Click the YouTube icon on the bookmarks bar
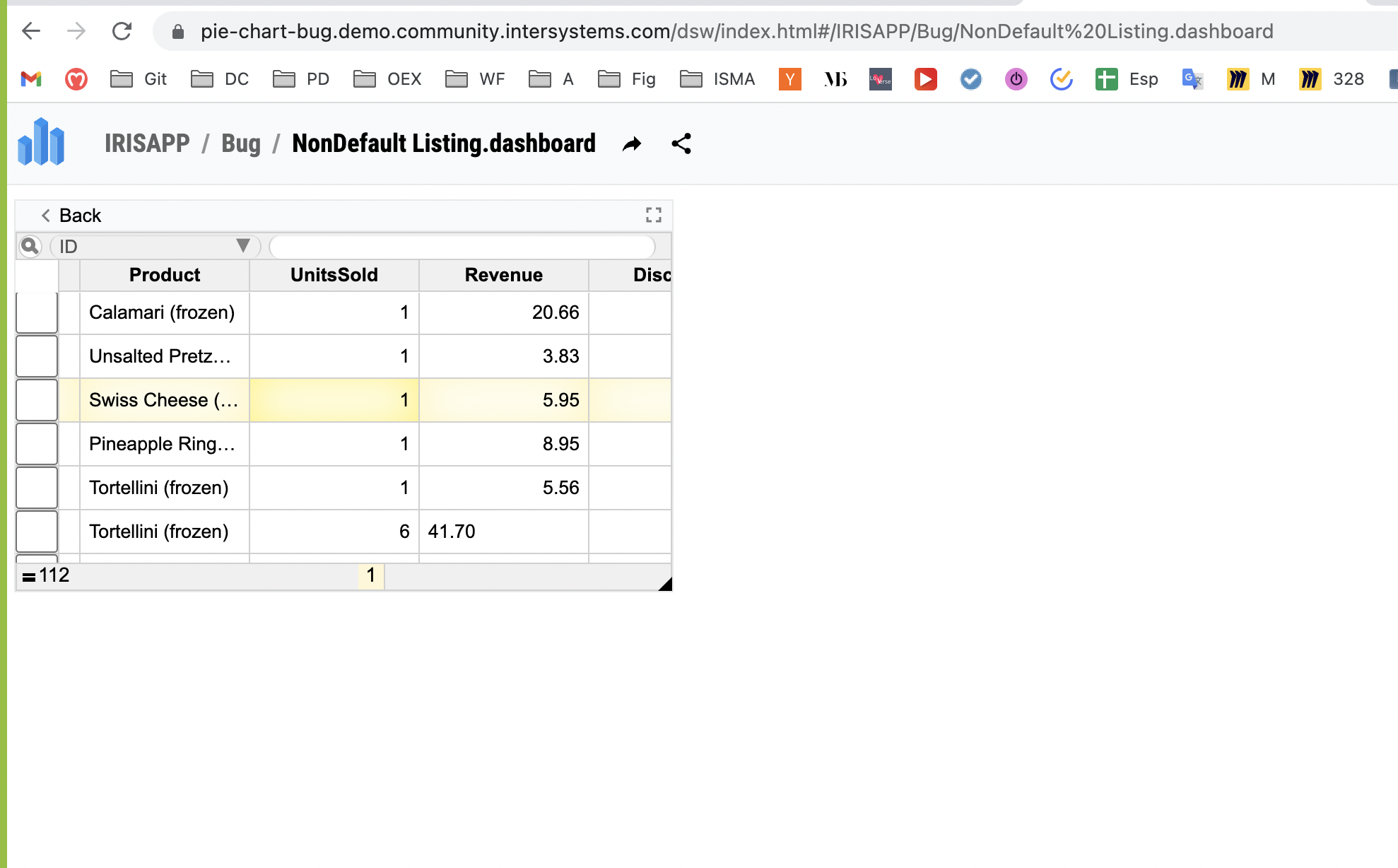 (x=925, y=79)
